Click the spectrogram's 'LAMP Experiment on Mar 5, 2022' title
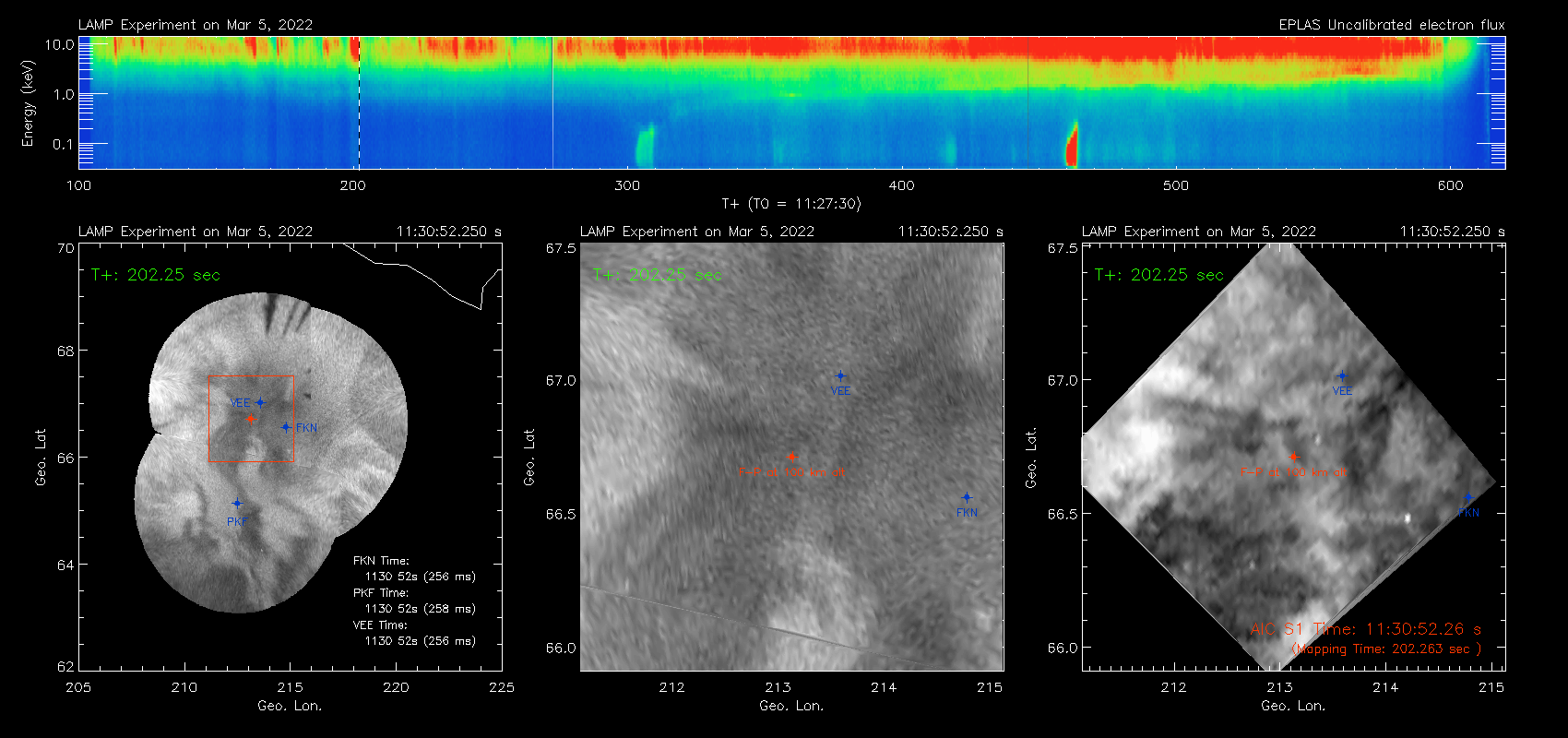The image size is (1568, 738). coord(196,25)
